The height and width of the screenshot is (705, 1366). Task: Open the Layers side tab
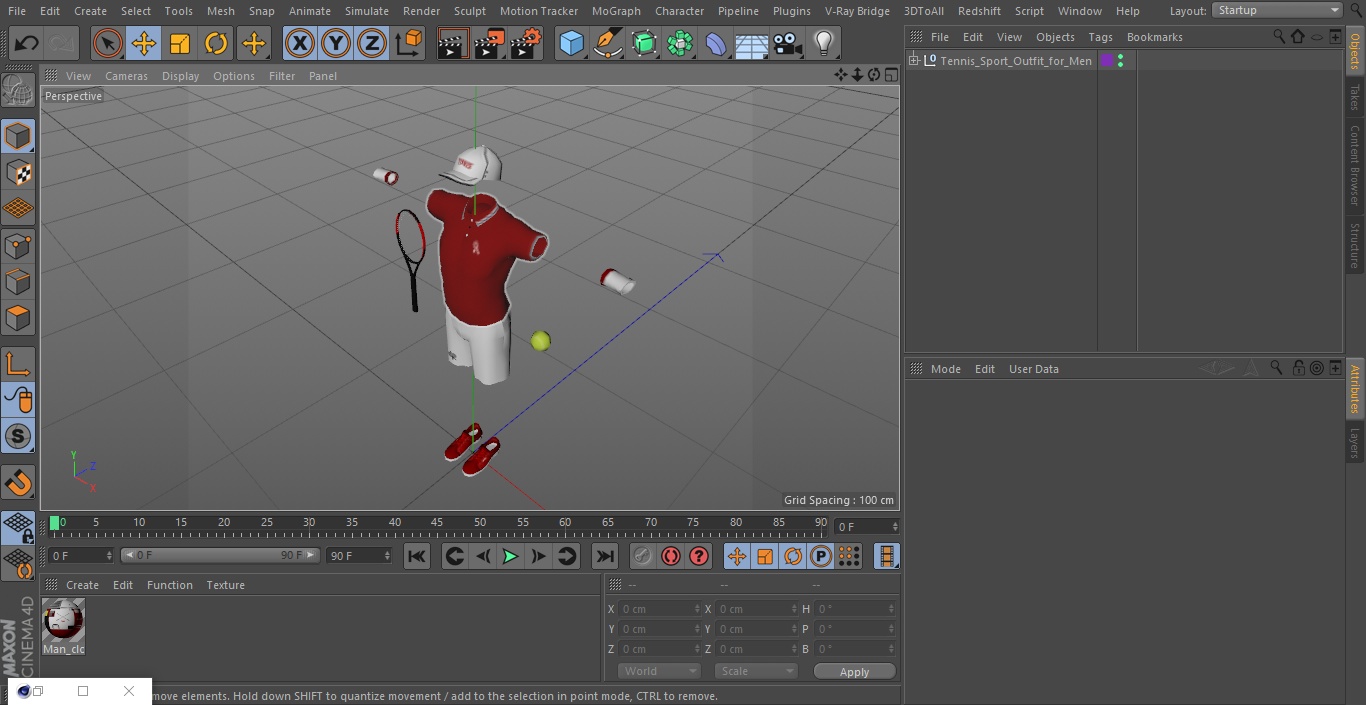click(1355, 443)
